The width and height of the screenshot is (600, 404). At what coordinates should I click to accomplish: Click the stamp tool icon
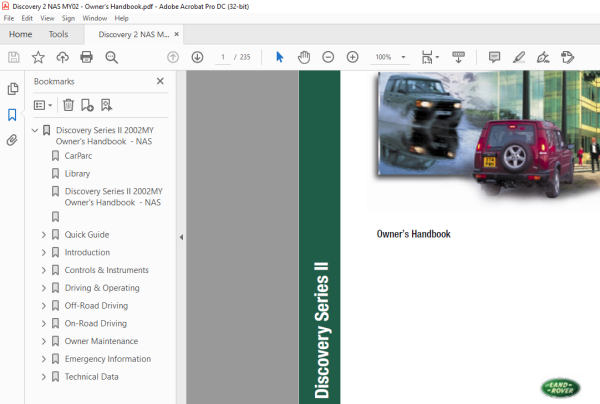567,57
